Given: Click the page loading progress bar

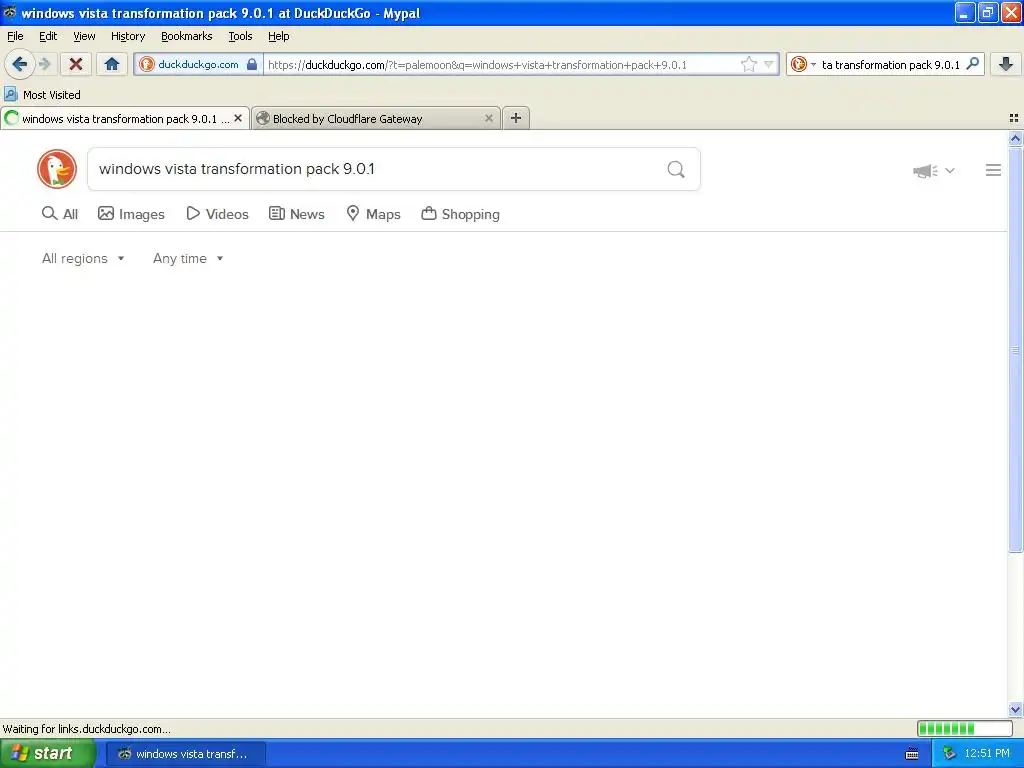Looking at the screenshot, I should coord(965,728).
